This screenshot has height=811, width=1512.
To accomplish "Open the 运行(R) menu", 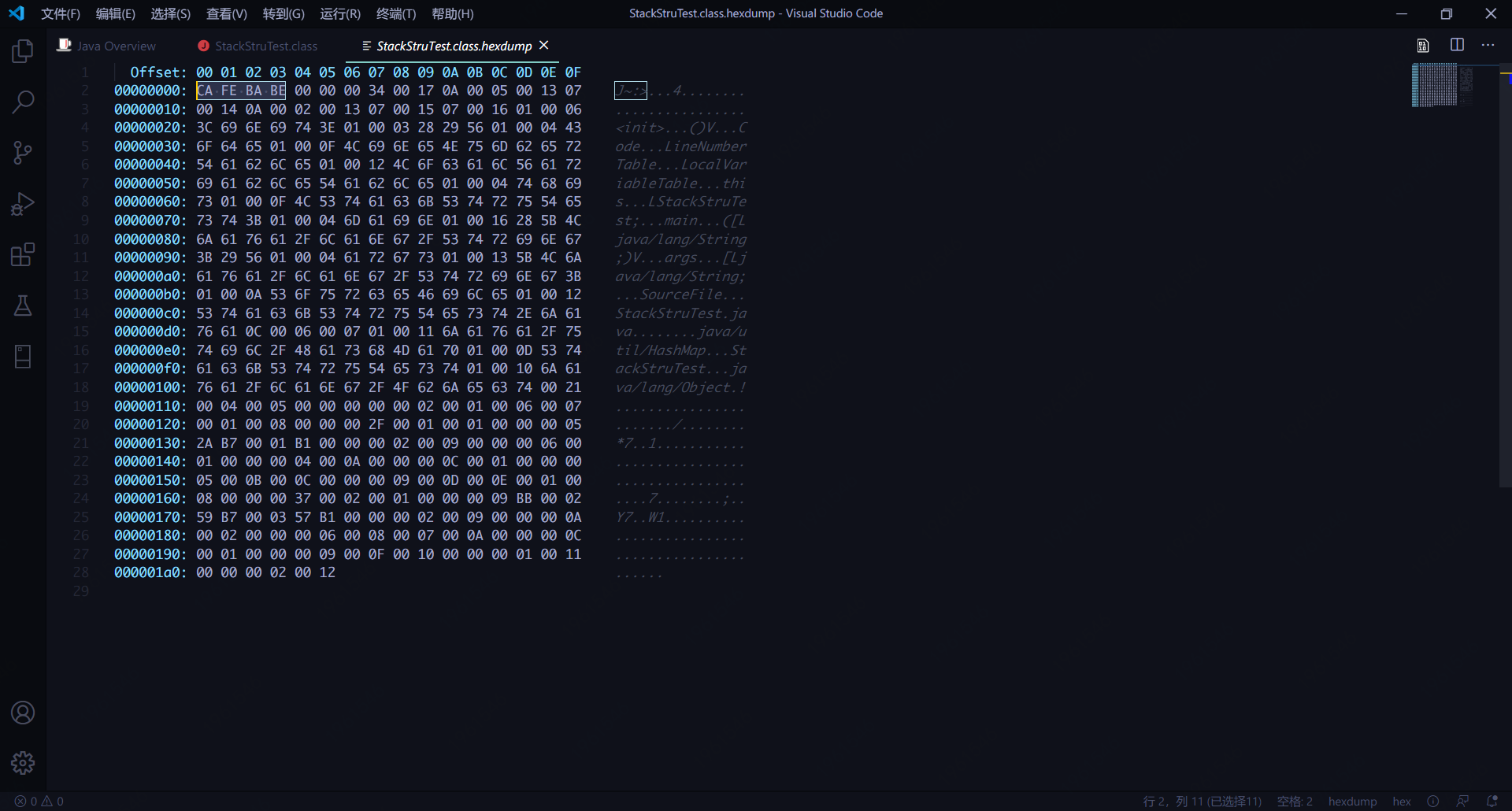I will (x=340, y=13).
